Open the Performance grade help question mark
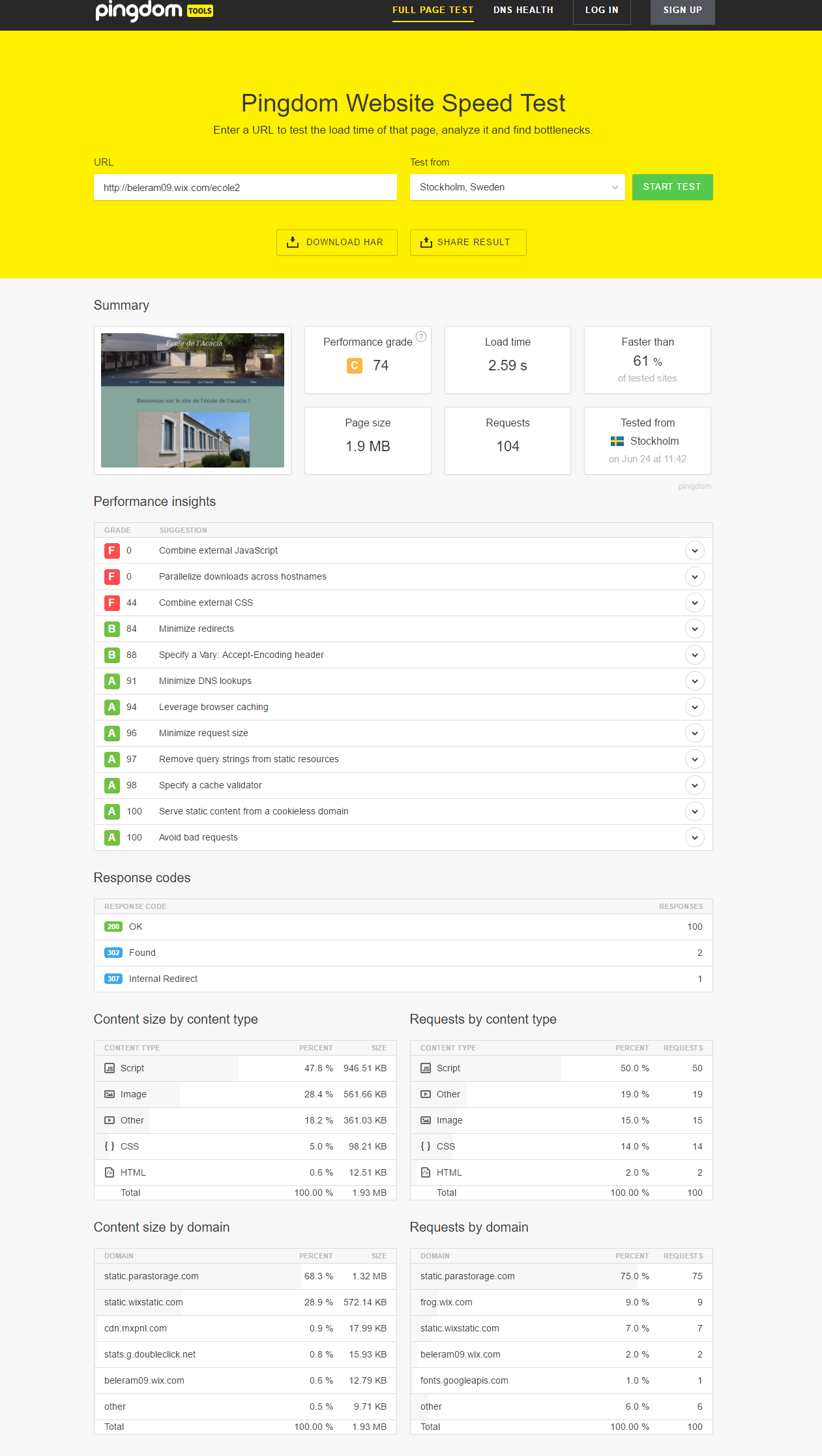Viewport: 822px width, 1456px height. tap(421, 336)
